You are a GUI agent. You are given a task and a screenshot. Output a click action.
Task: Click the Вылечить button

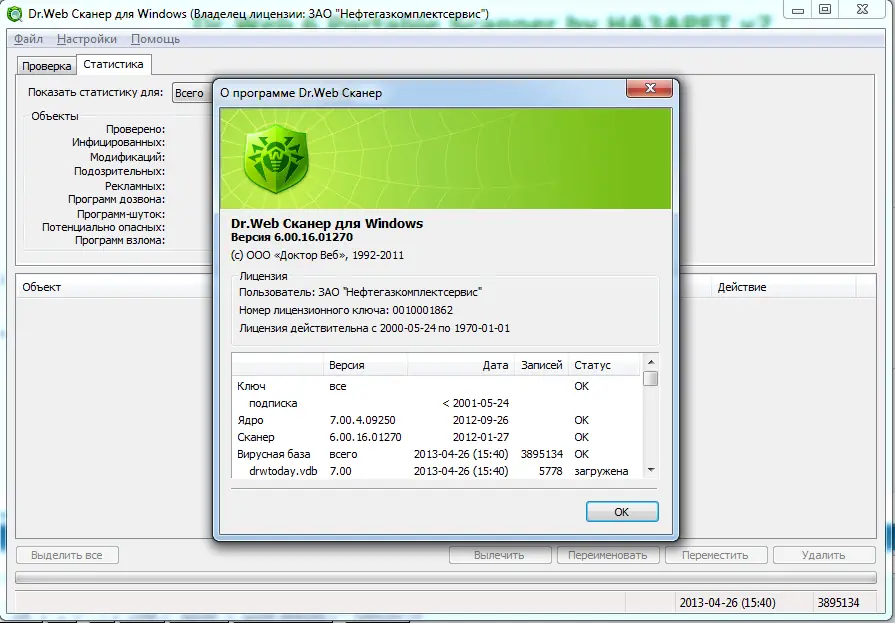tap(499, 555)
